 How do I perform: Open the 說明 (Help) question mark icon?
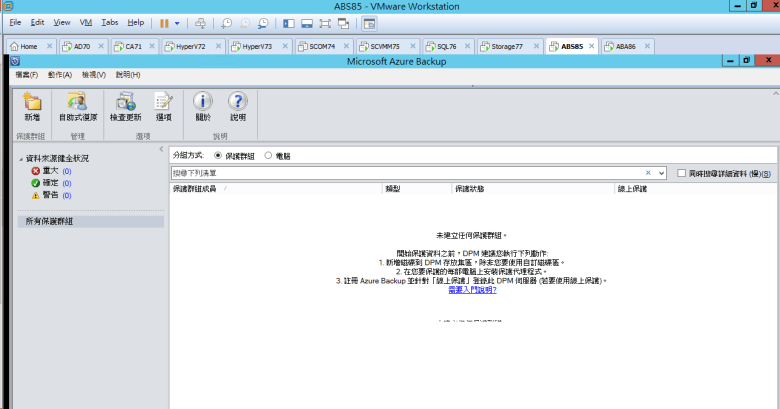point(237,107)
